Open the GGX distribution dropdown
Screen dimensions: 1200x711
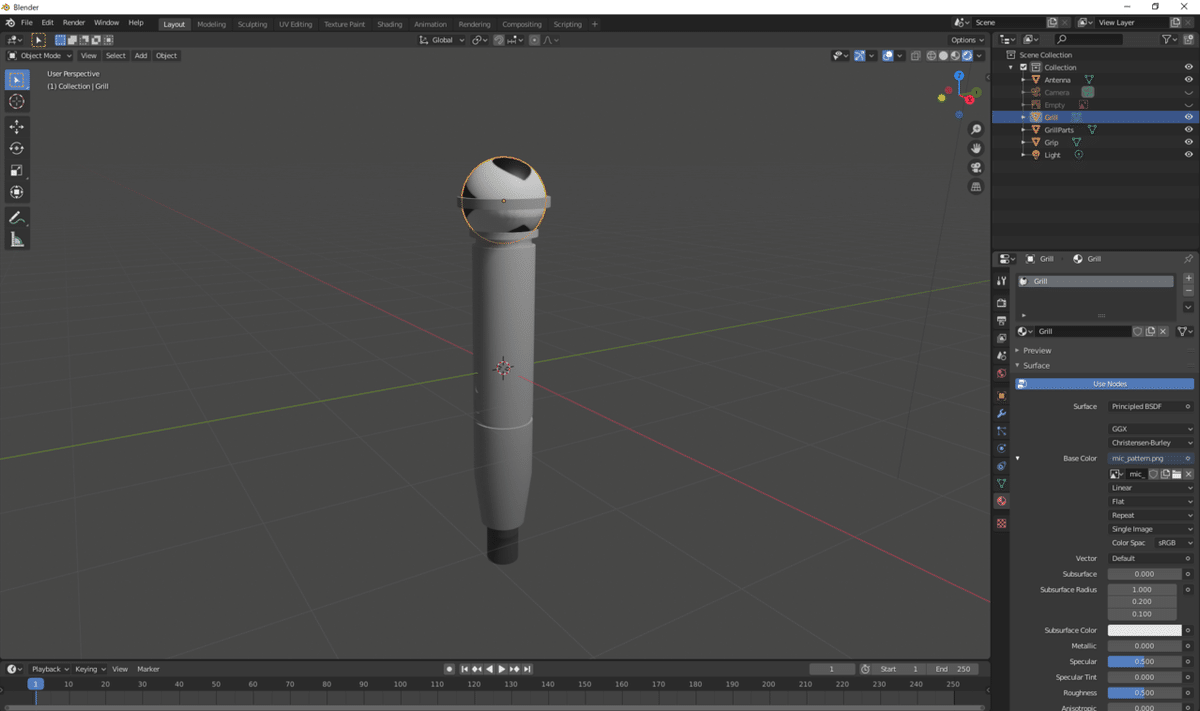click(x=1150, y=429)
